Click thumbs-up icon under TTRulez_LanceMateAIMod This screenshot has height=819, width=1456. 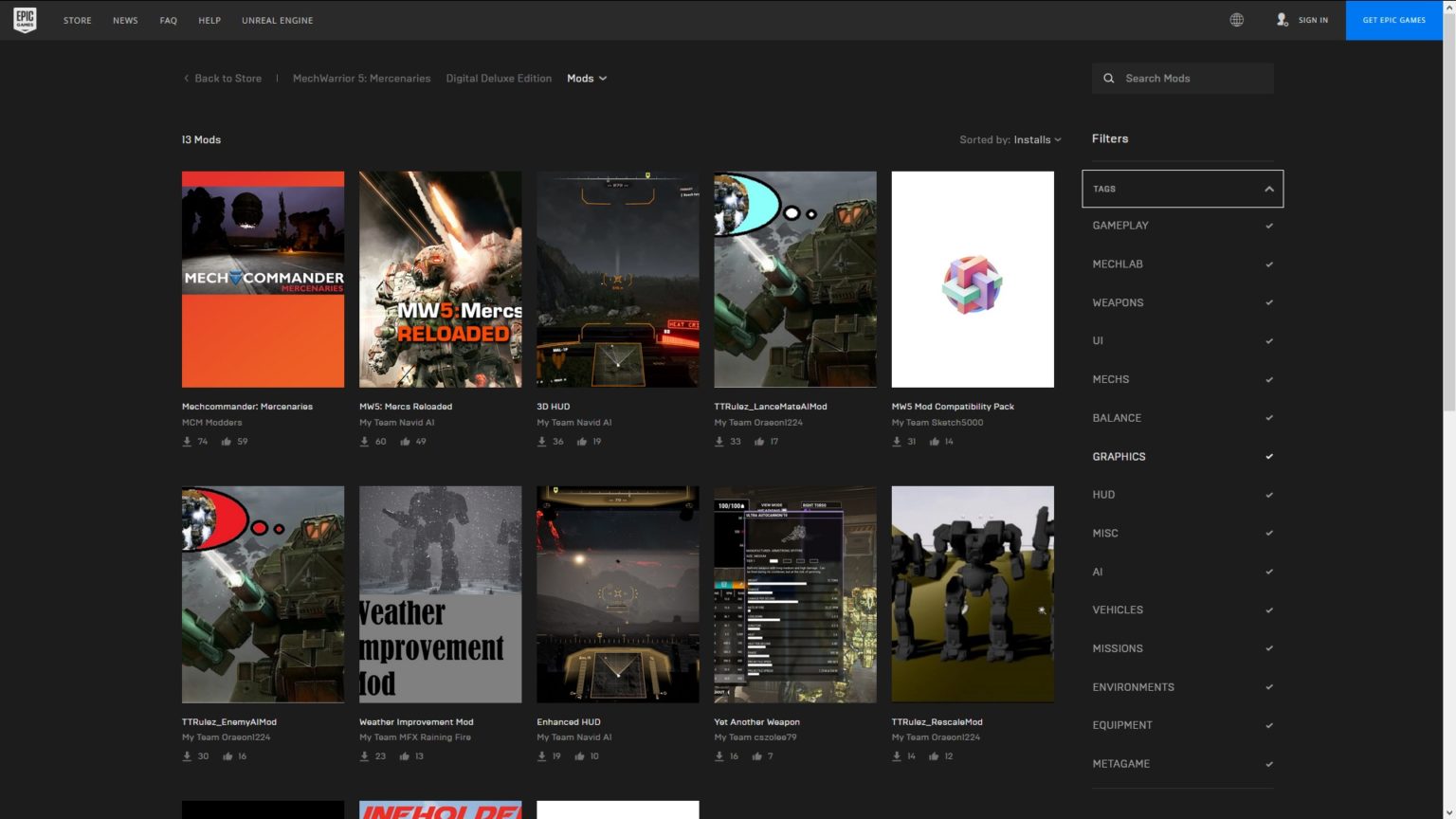pyautogui.click(x=758, y=442)
